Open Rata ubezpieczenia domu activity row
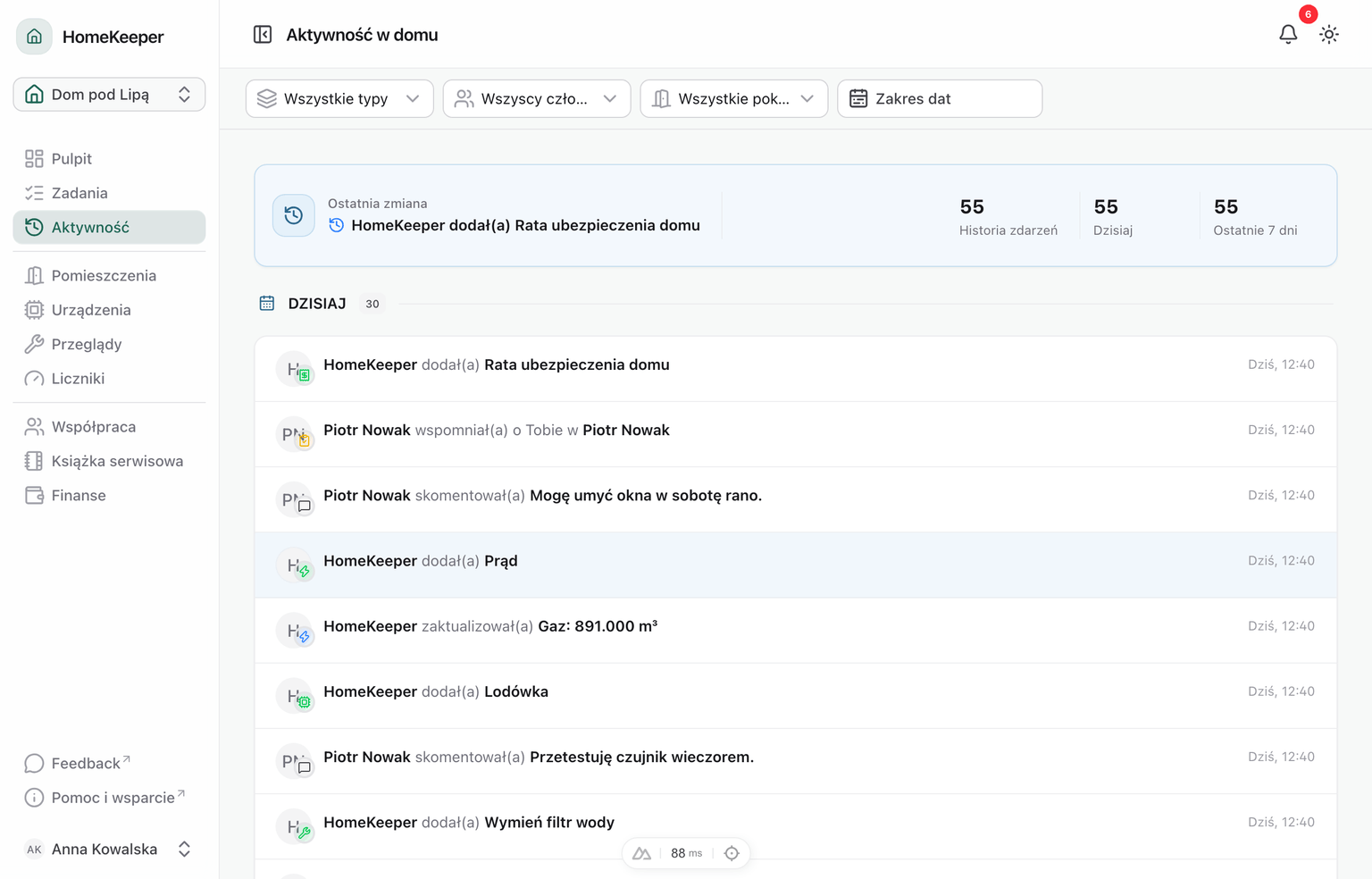1372x879 pixels. pos(796,369)
